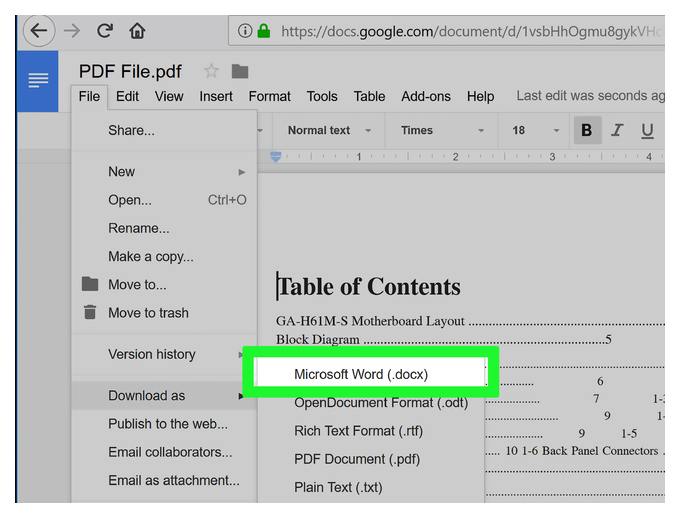Download as Rich Text Format (.rtf)
Image resolution: width=680 pixels, height=518 pixels.
[x=371, y=431]
